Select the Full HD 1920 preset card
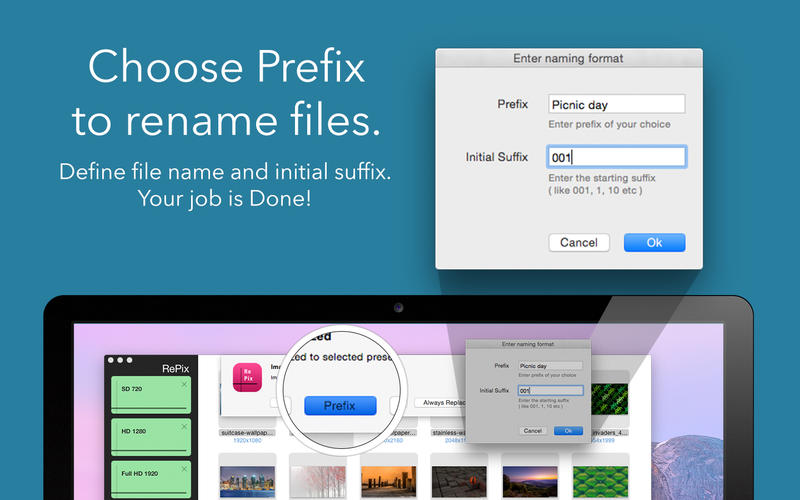This screenshot has width=800, height=500. [151, 480]
